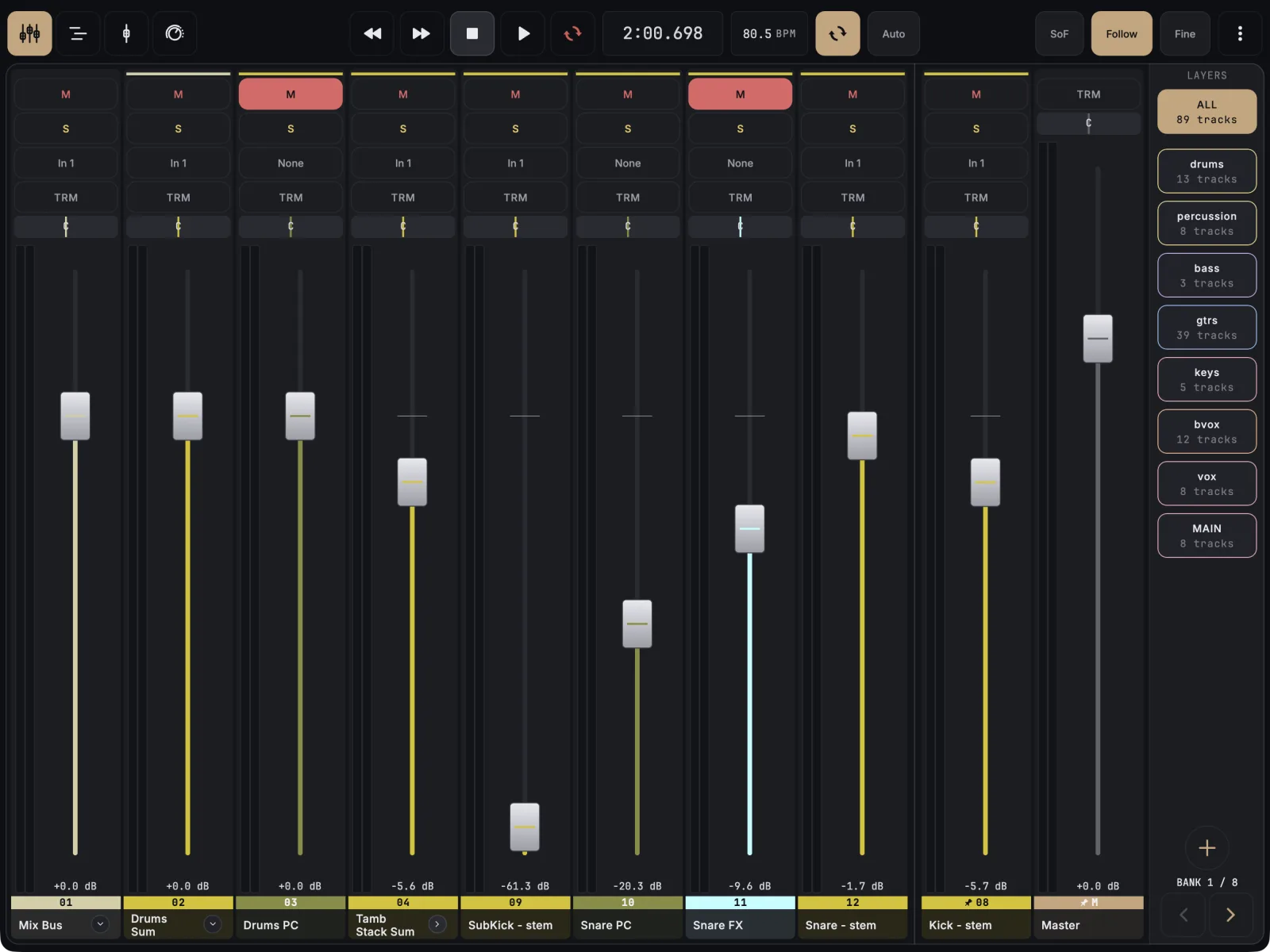Select the percussion layer

1206,224
